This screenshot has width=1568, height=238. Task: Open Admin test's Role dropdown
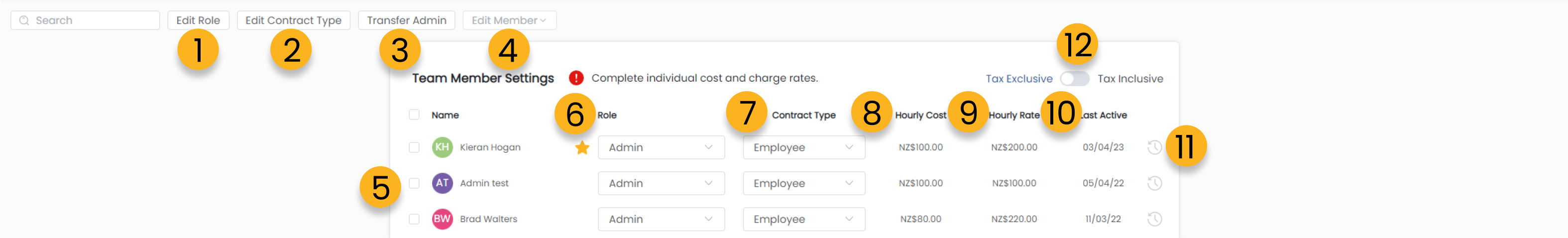coord(661,183)
